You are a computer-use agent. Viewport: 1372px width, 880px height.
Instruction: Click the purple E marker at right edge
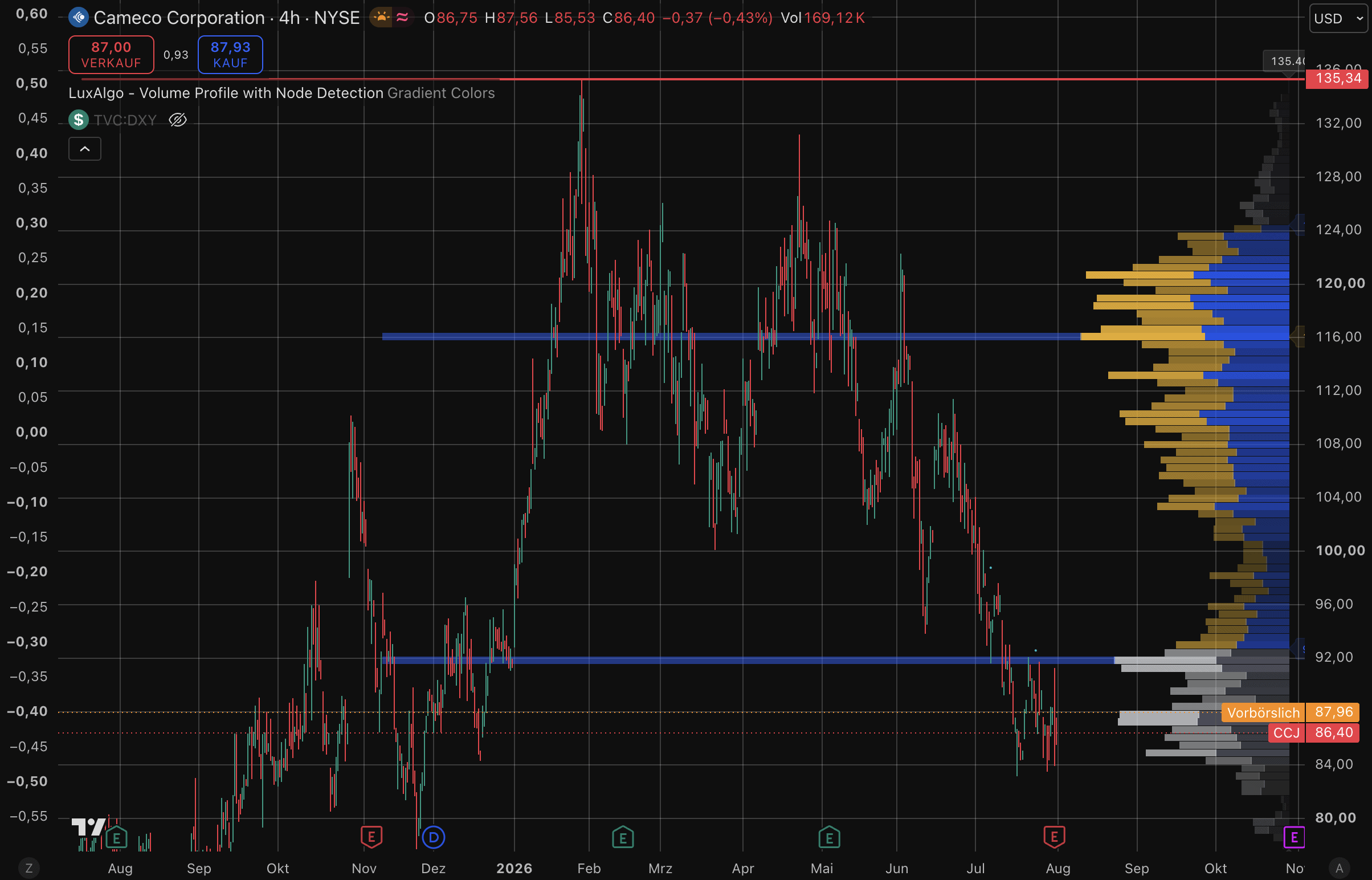point(1294,838)
